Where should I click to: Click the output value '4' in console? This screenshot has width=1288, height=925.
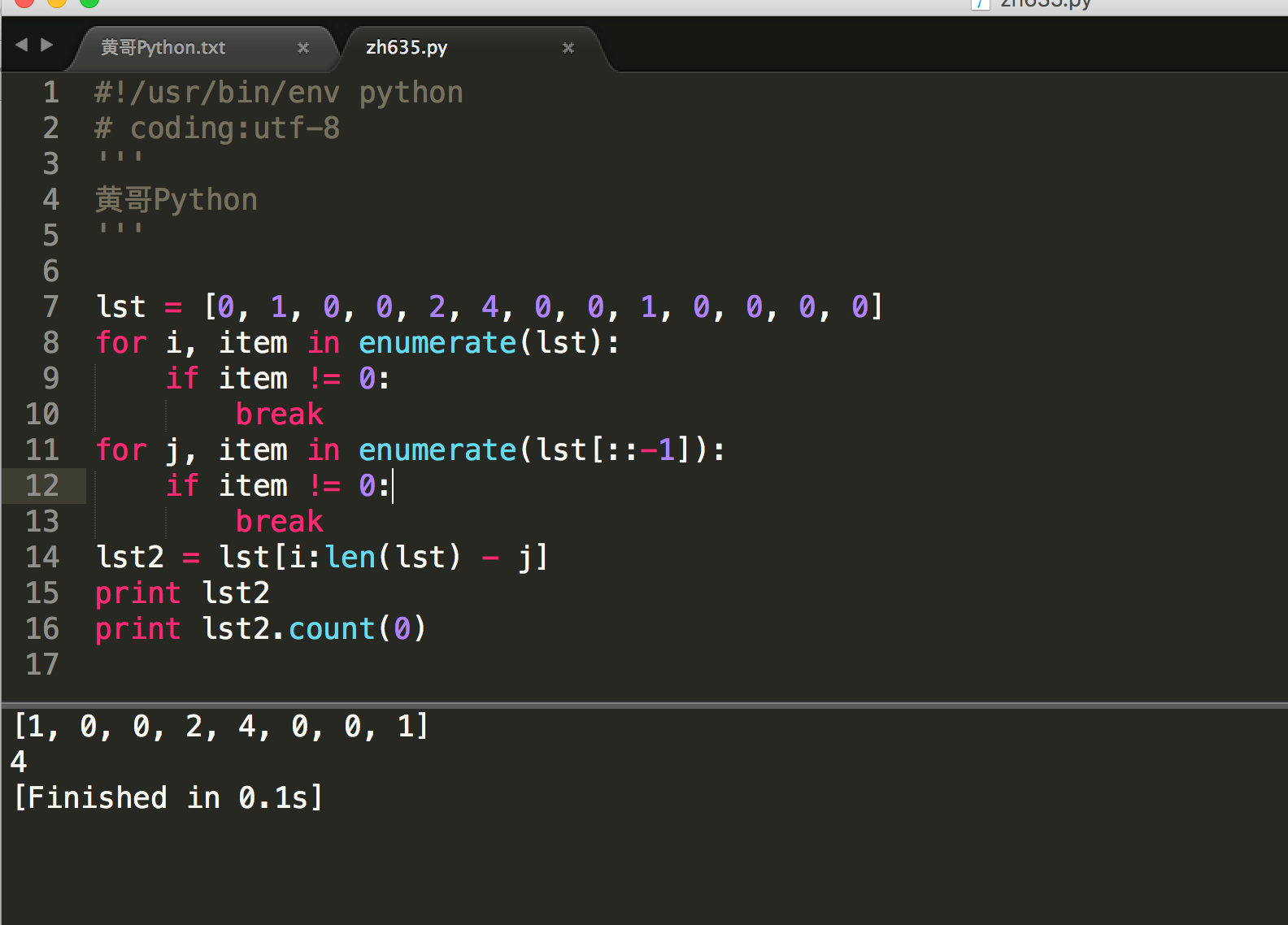pyautogui.click(x=19, y=762)
